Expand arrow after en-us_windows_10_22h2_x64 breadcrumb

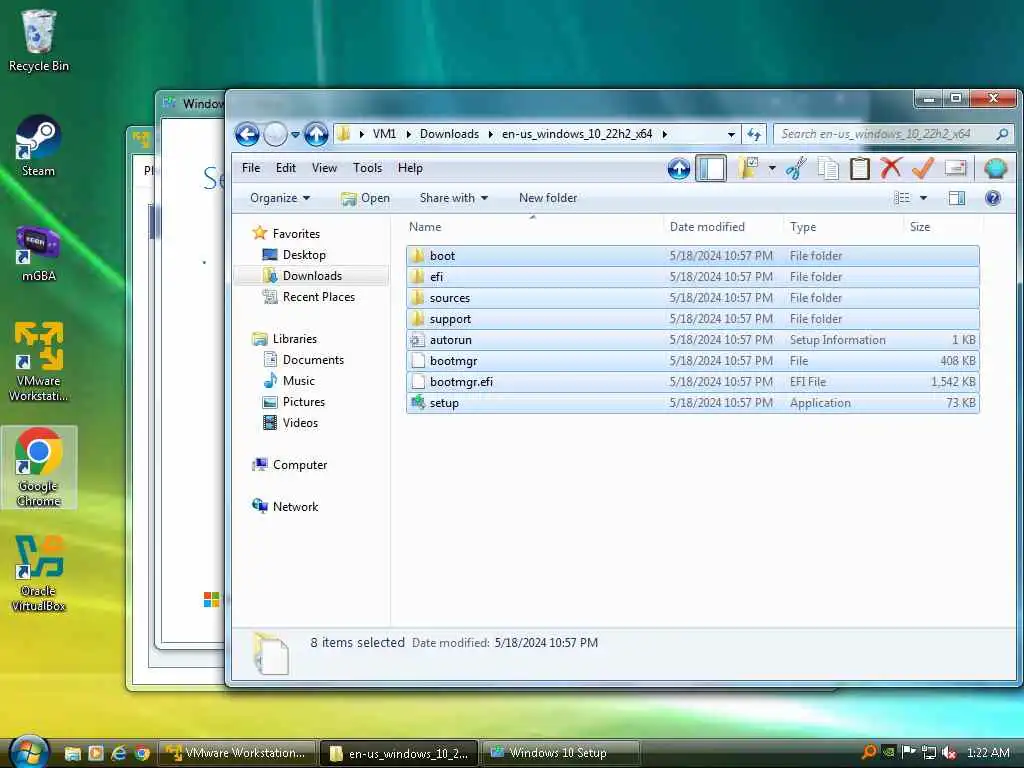pos(665,134)
